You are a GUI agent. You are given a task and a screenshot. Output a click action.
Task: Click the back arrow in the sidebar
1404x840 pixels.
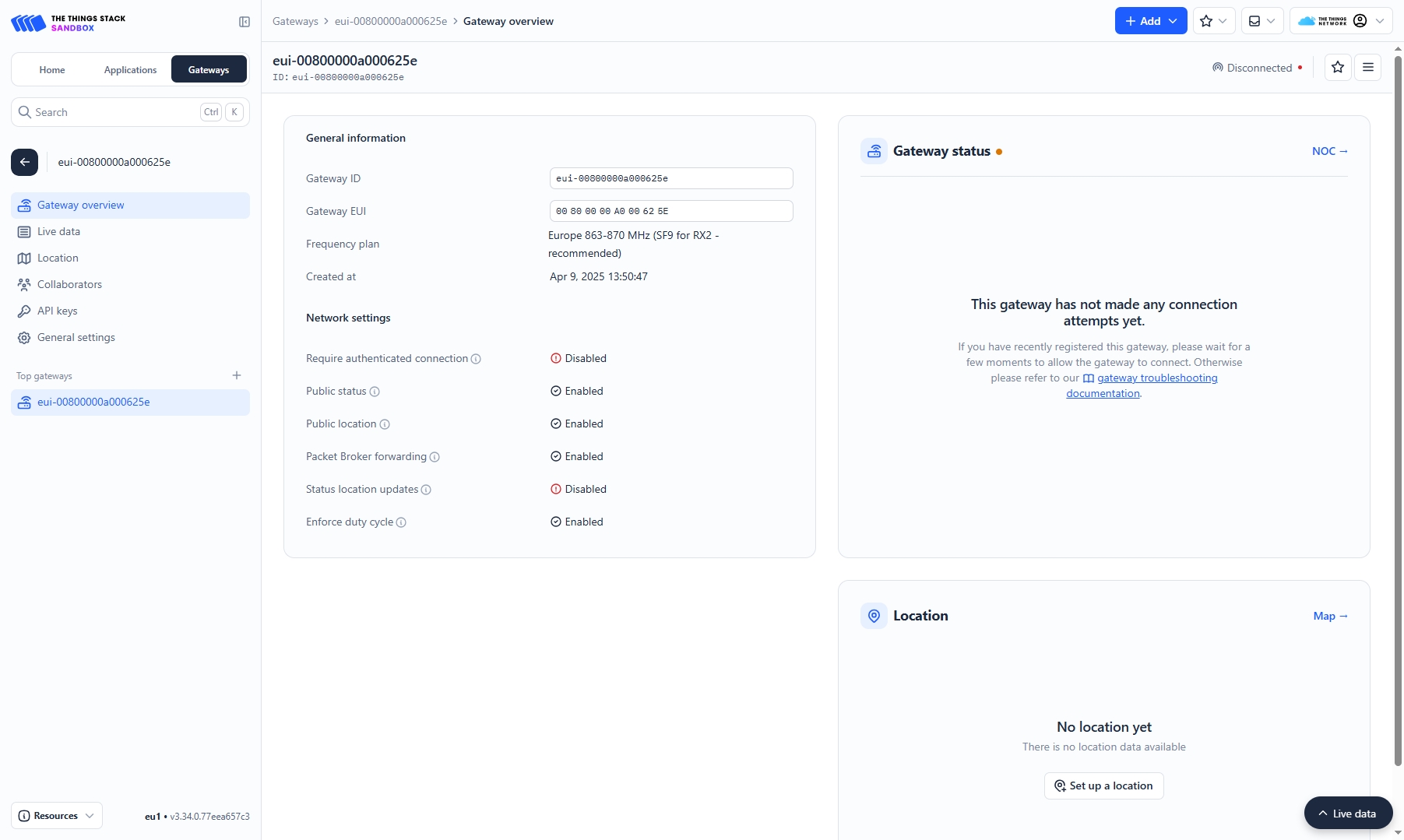(24, 162)
